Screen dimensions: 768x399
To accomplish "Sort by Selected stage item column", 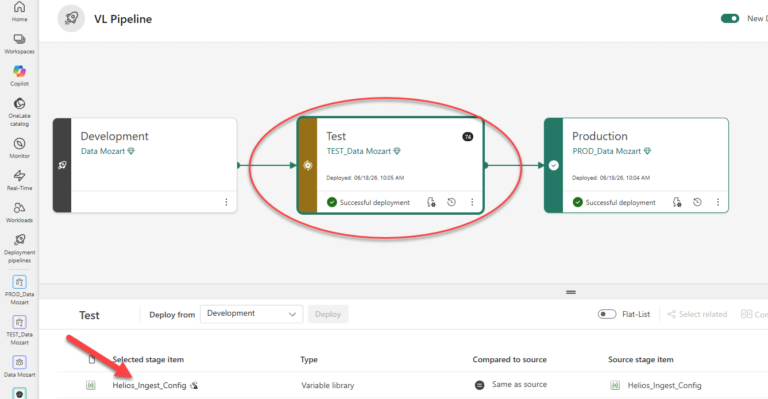I will (x=148, y=359).
